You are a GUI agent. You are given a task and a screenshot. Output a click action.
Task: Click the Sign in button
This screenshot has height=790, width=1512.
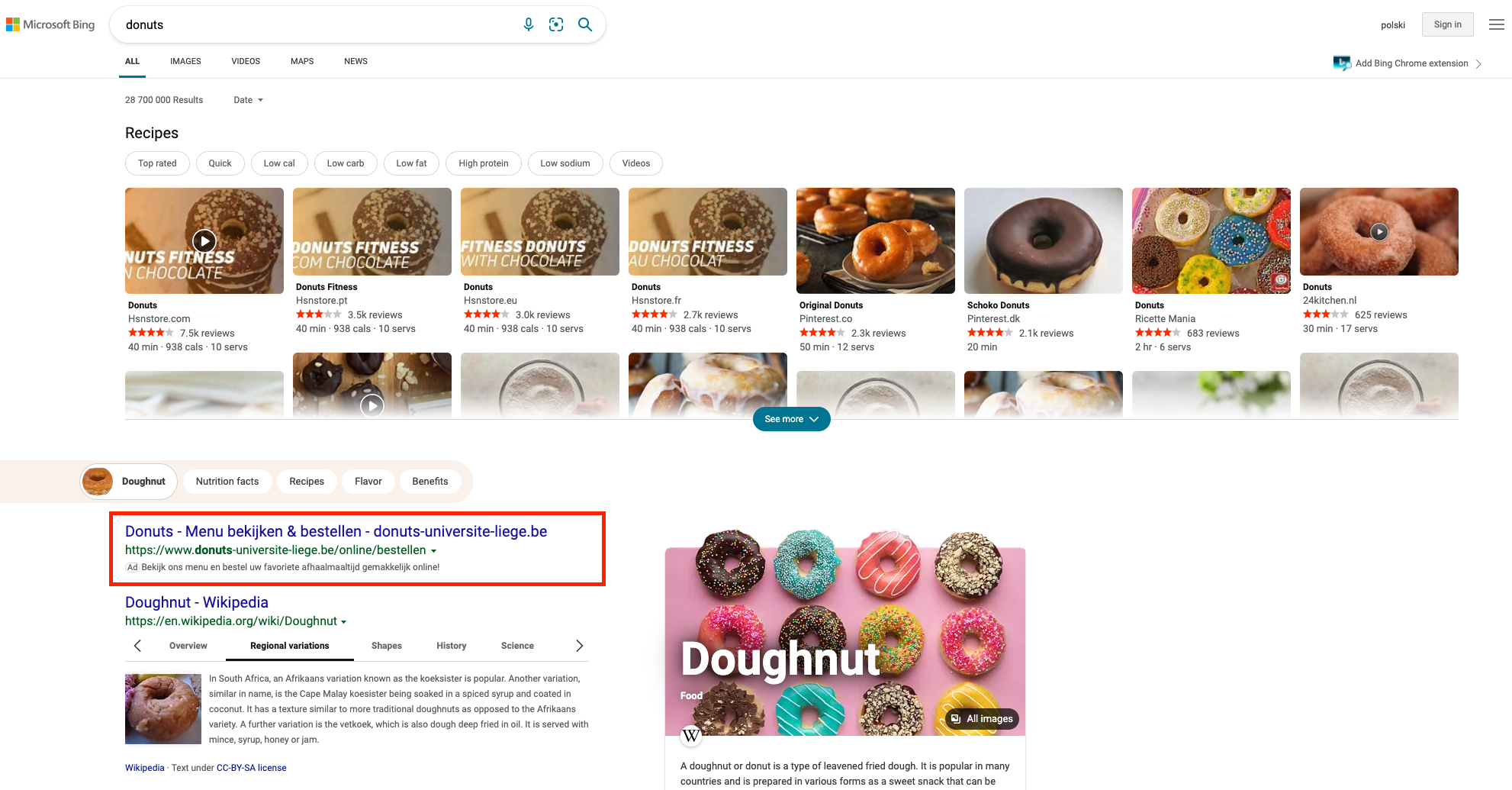point(1448,24)
